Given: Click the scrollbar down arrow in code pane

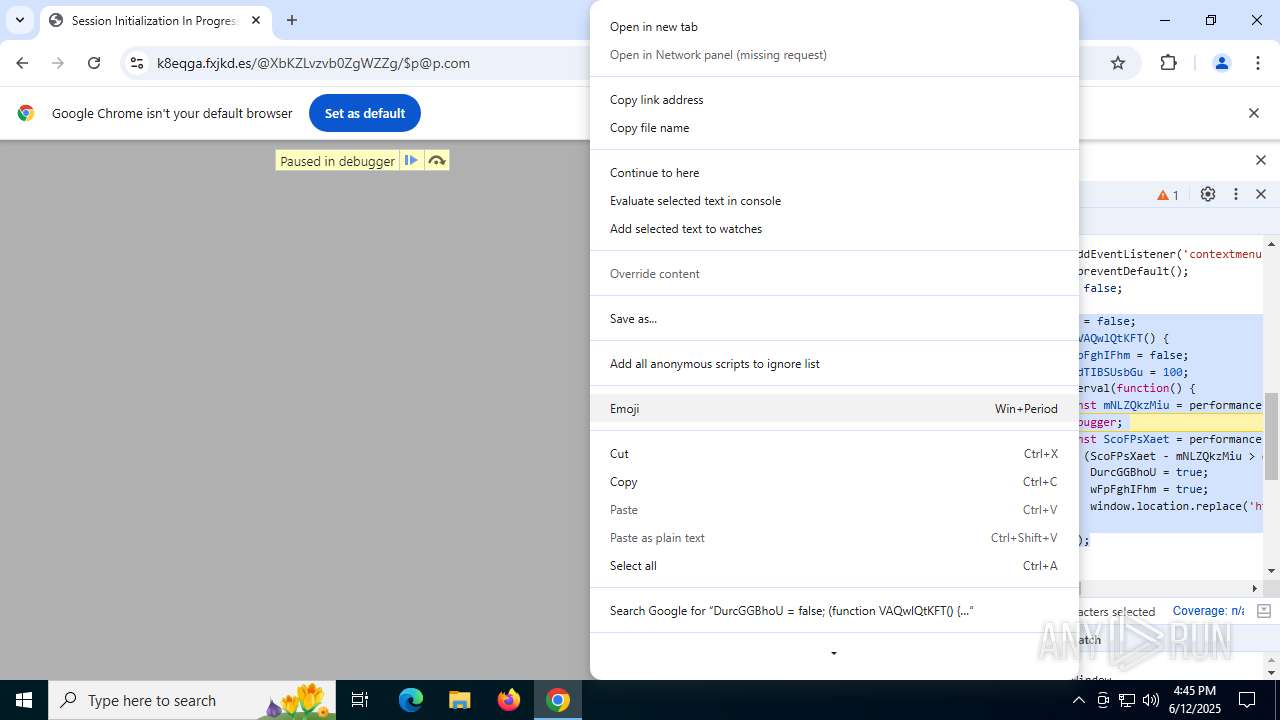Looking at the screenshot, I should point(1272,570).
